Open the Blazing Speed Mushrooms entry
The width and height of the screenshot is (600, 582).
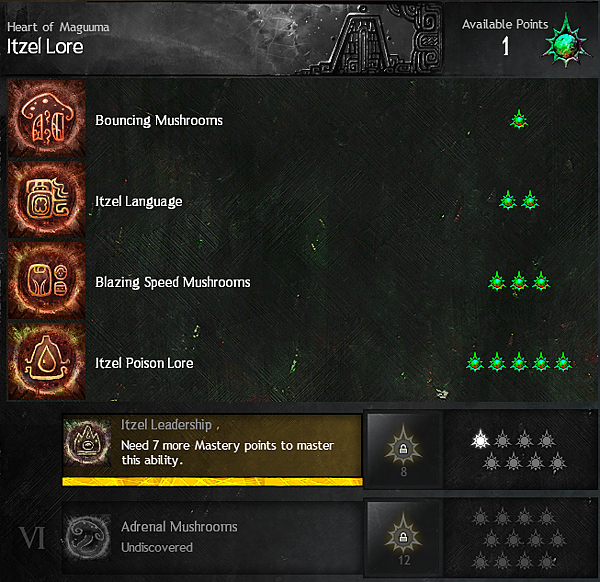(x=173, y=282)
